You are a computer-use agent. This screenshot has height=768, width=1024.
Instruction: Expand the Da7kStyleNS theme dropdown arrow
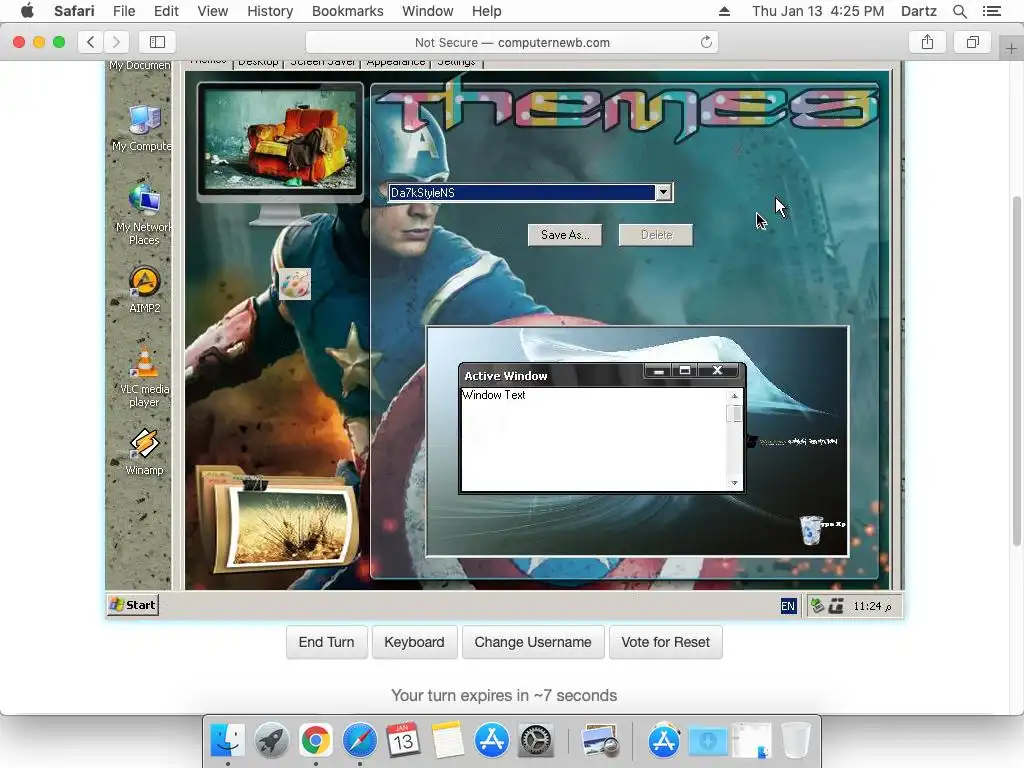[x=664, y=192]
